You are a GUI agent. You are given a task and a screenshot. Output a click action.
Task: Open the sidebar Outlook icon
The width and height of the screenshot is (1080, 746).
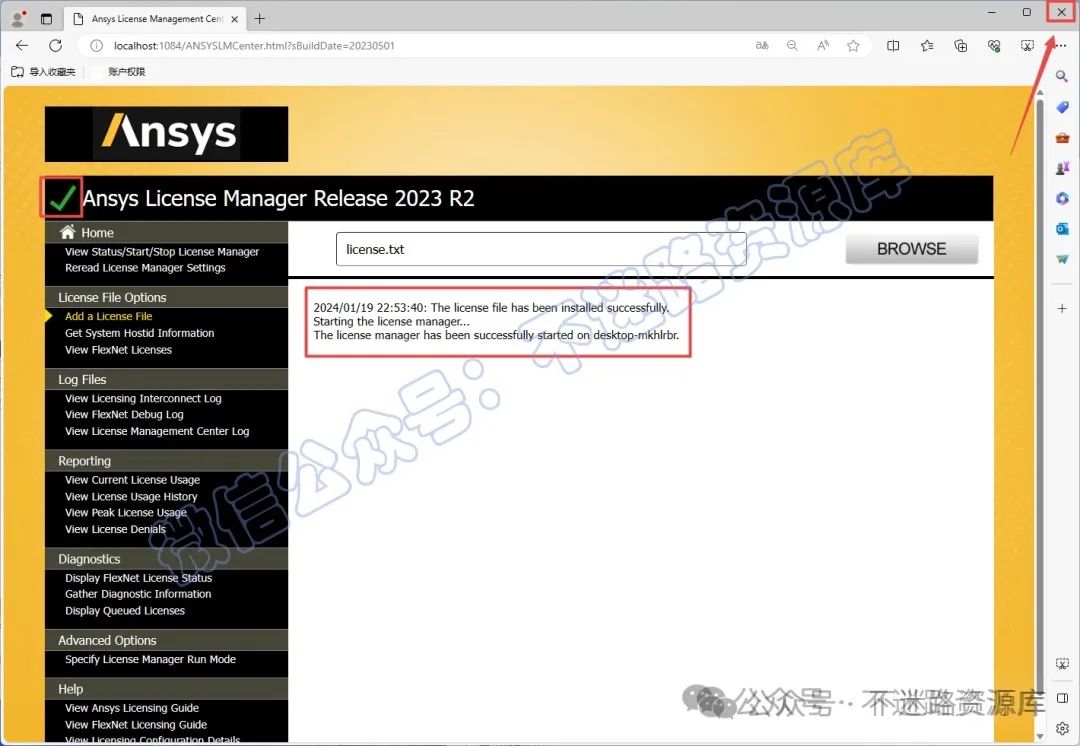tap(1062, 229)
